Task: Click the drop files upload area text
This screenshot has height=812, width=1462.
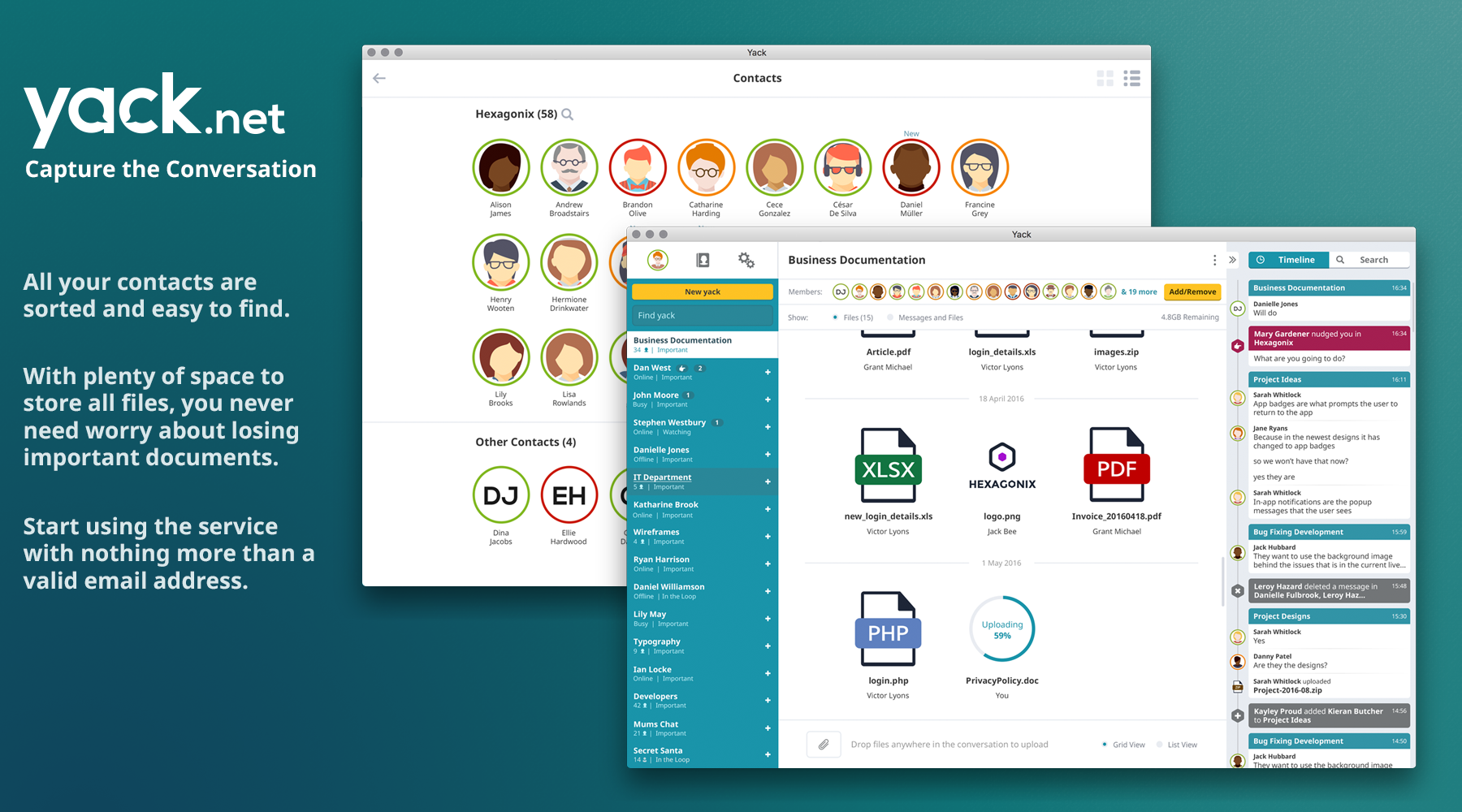Action: click(949, 745)
